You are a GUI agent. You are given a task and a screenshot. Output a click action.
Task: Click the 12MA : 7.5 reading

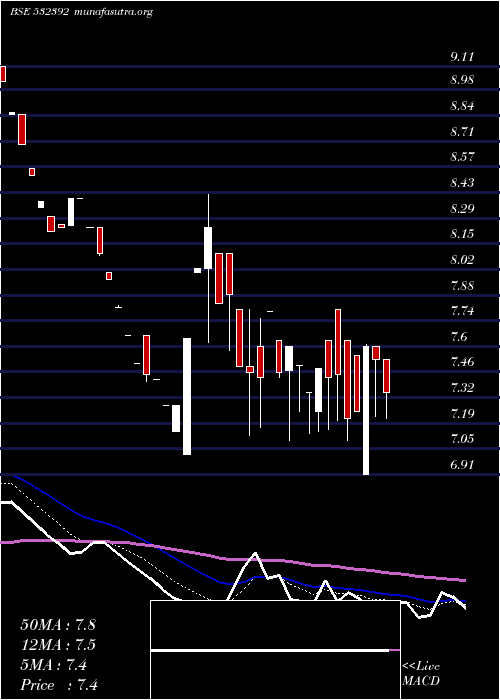[x=58, y=645]
